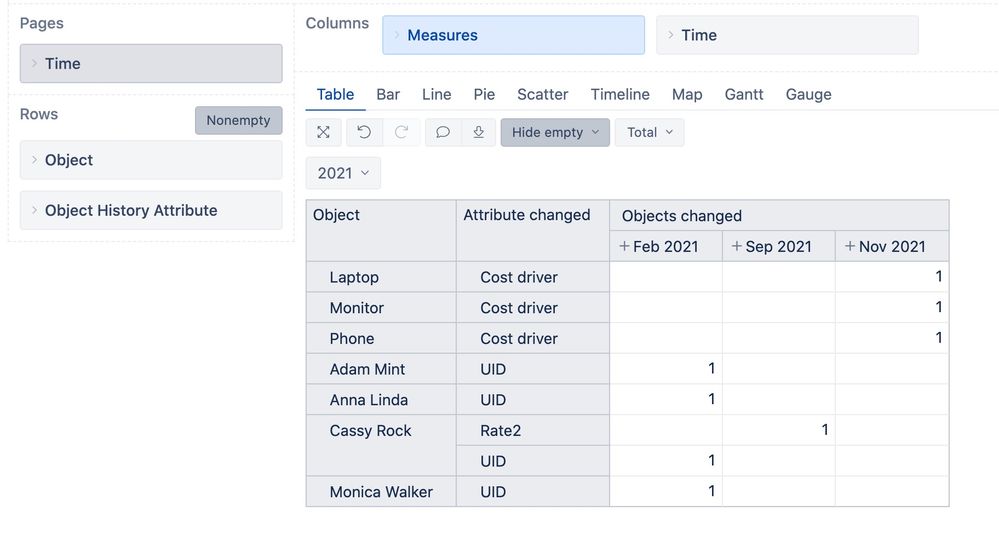Image resolution: width=999 pixels, height=552 pixels.
Task: Expand Sep 2021 column with plus icon
Action: point(737,246)
